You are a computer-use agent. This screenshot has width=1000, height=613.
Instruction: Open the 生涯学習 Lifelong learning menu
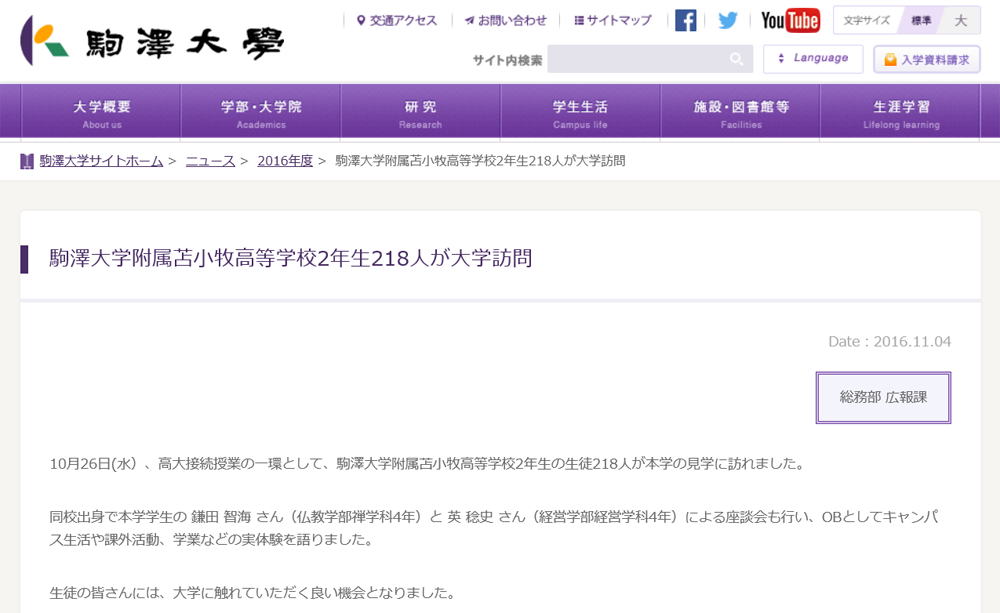click(901, 112)
